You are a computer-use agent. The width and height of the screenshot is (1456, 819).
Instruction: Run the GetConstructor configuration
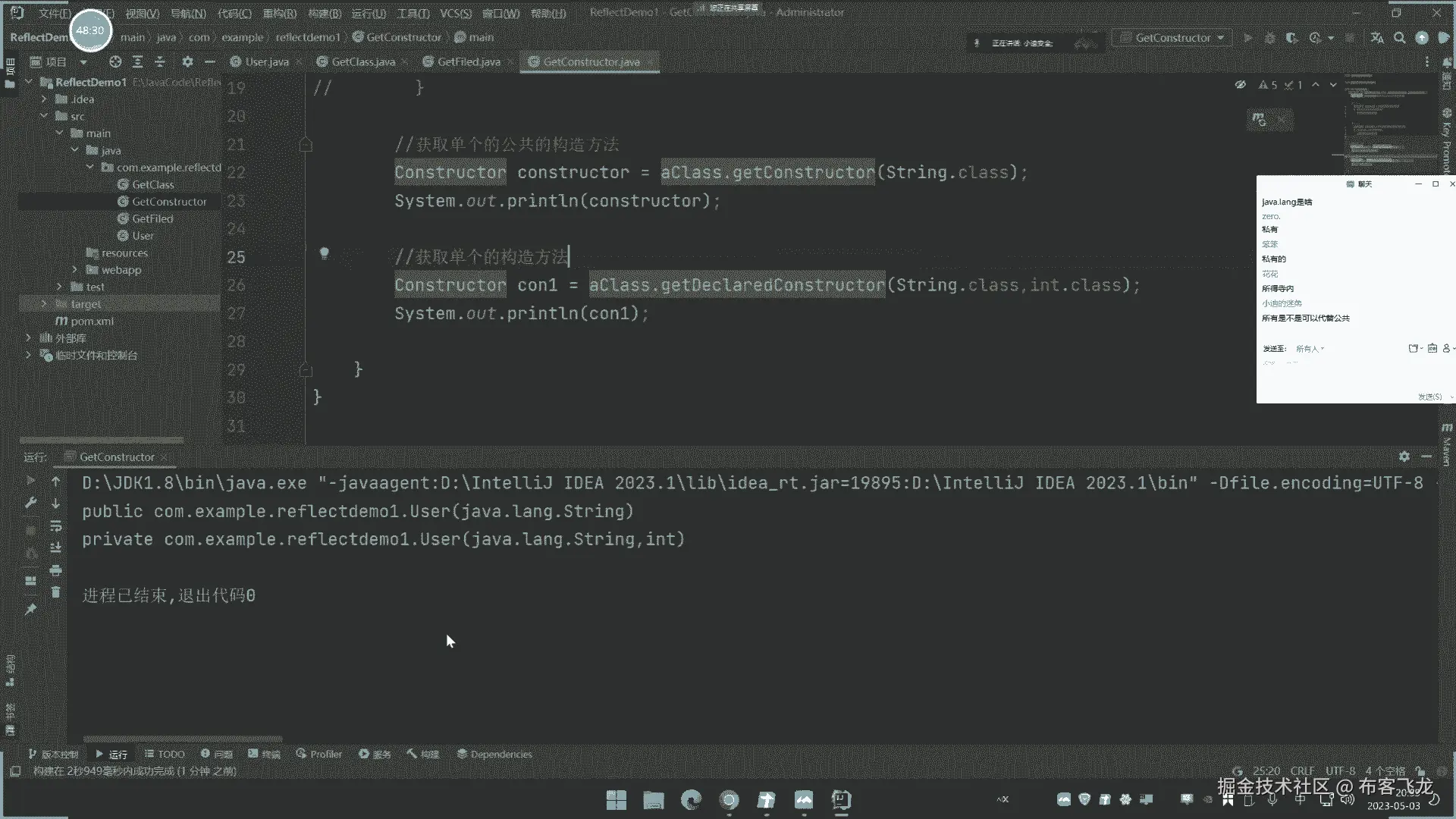tap(1247, 38)
